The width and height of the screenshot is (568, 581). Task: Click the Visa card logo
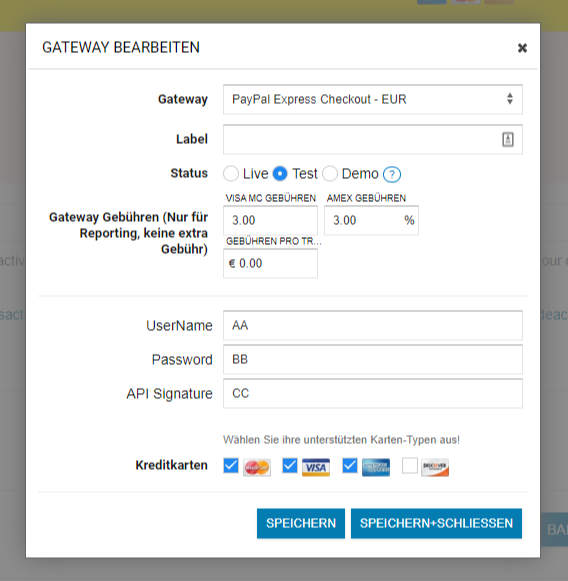tap(316, 467)
